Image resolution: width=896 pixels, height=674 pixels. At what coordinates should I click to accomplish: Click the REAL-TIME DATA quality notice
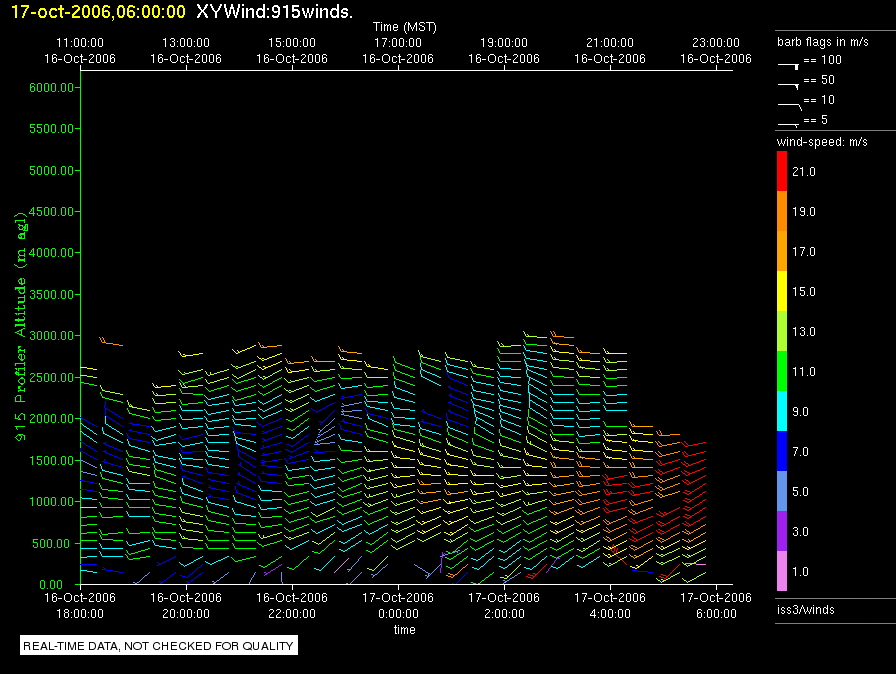tap(159, 646)
